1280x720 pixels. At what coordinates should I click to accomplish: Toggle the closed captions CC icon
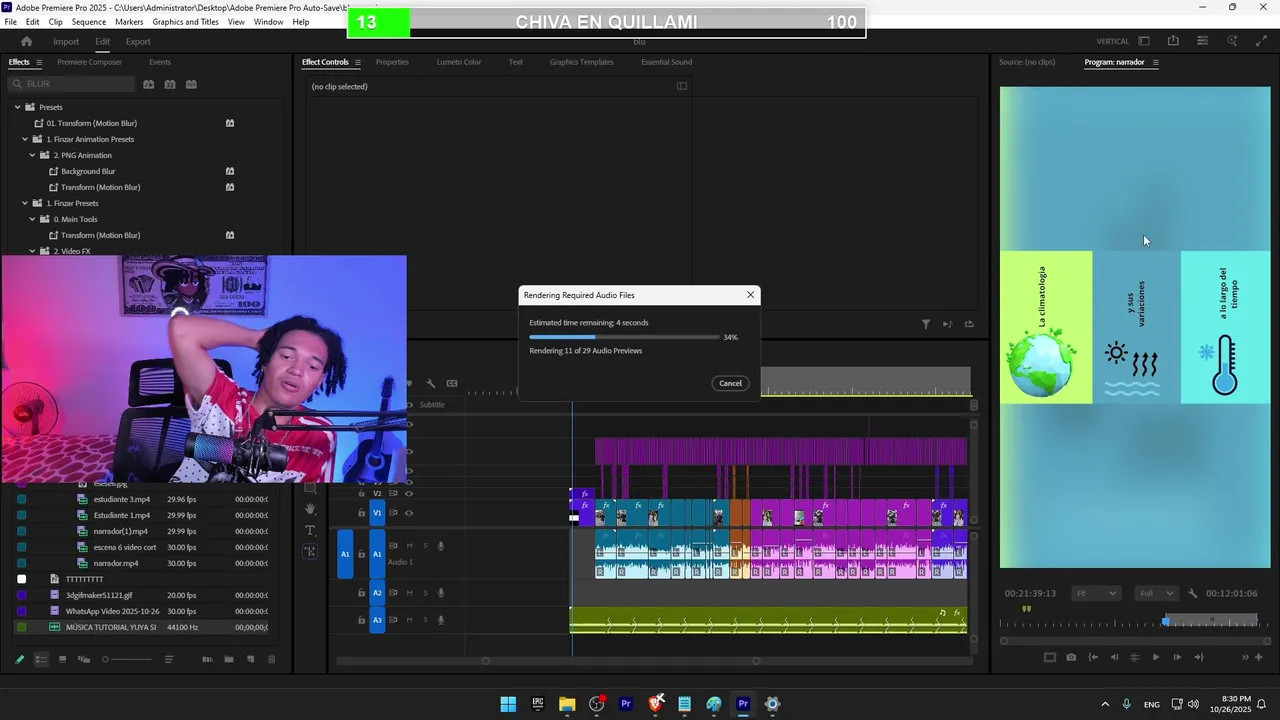[452, 383]
